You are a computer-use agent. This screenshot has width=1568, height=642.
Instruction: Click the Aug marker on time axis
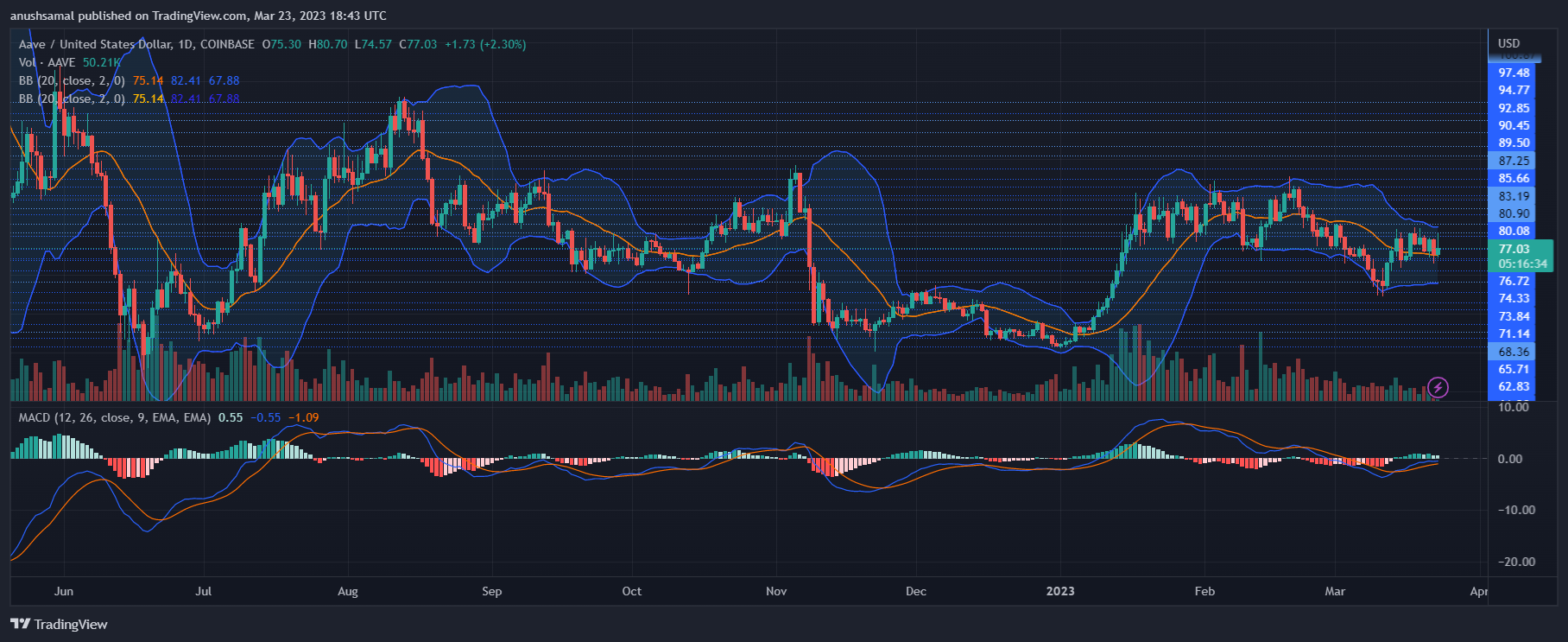(x=347, y=591)
